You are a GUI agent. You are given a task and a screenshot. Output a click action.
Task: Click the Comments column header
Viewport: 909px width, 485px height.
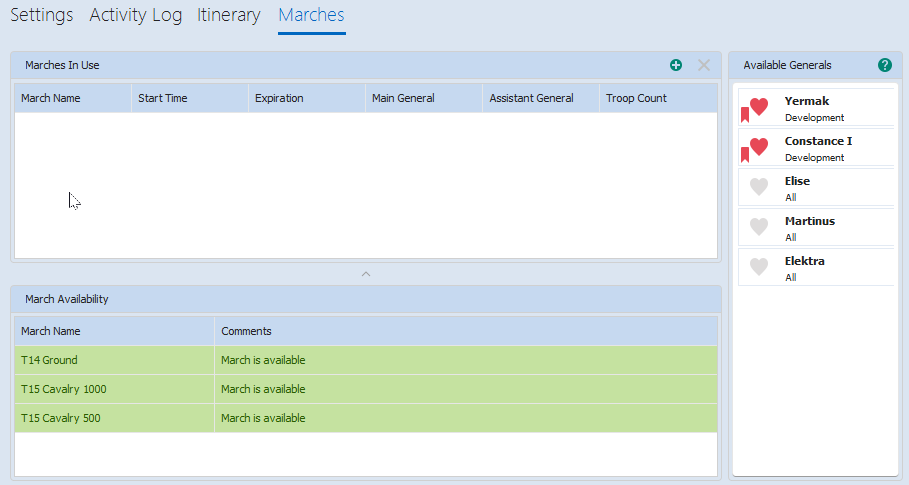246,331
